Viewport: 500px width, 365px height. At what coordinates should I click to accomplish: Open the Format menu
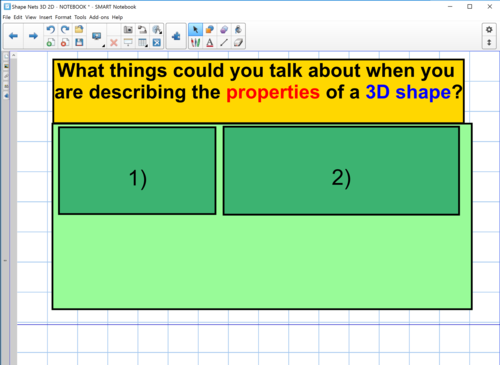[x=63, y=17]
